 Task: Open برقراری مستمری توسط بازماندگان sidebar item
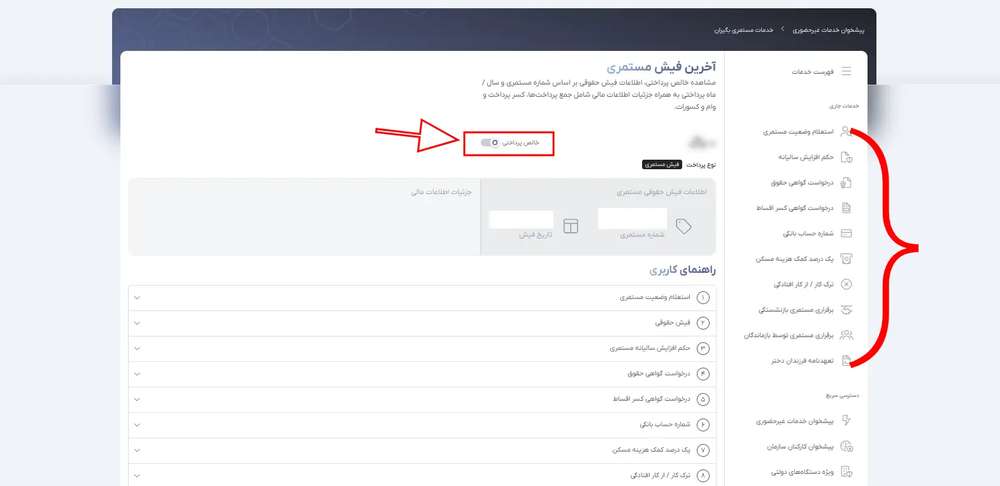click(x=788, y=335)
